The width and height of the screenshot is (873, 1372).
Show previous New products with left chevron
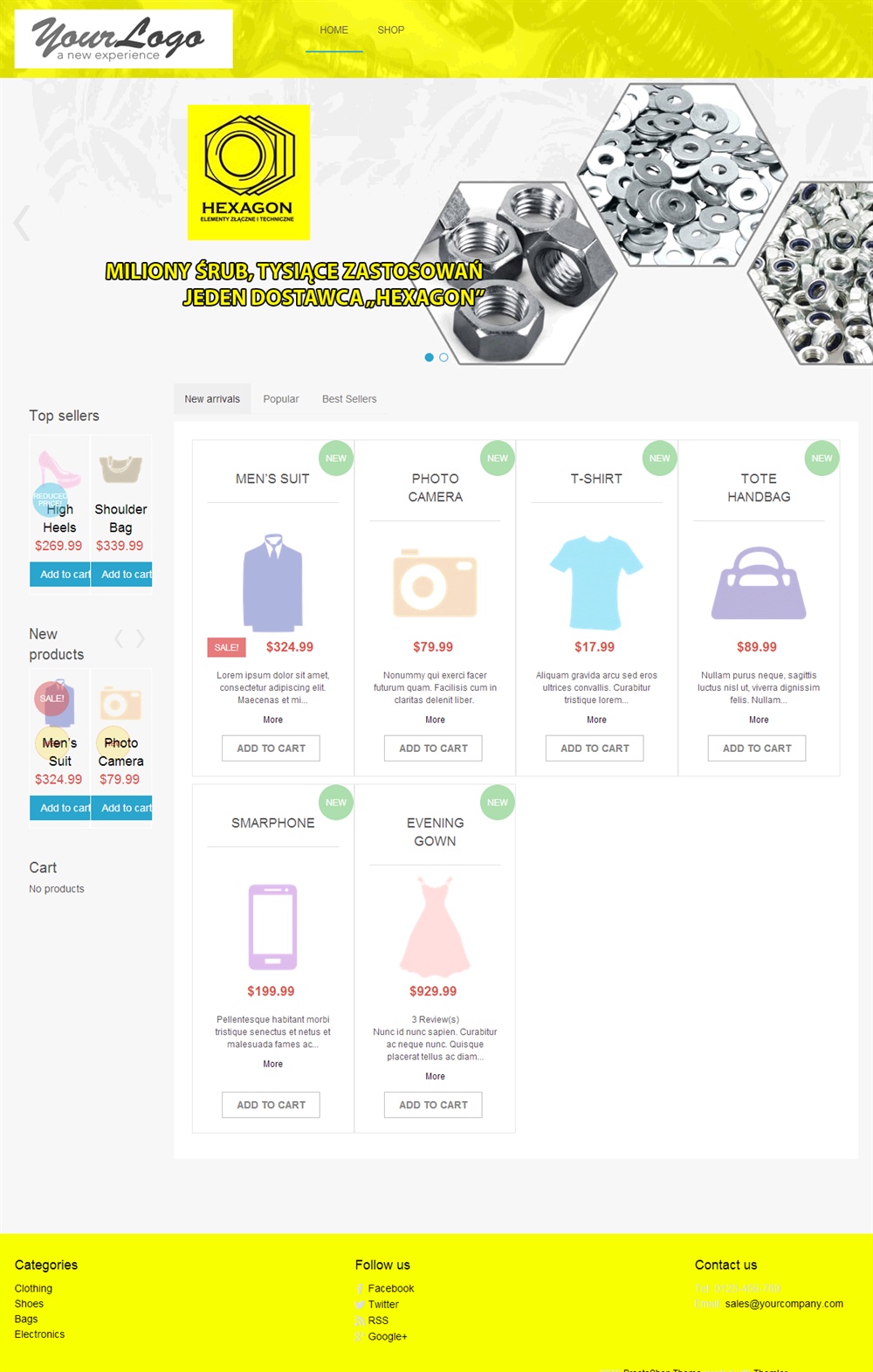(119, 638)
